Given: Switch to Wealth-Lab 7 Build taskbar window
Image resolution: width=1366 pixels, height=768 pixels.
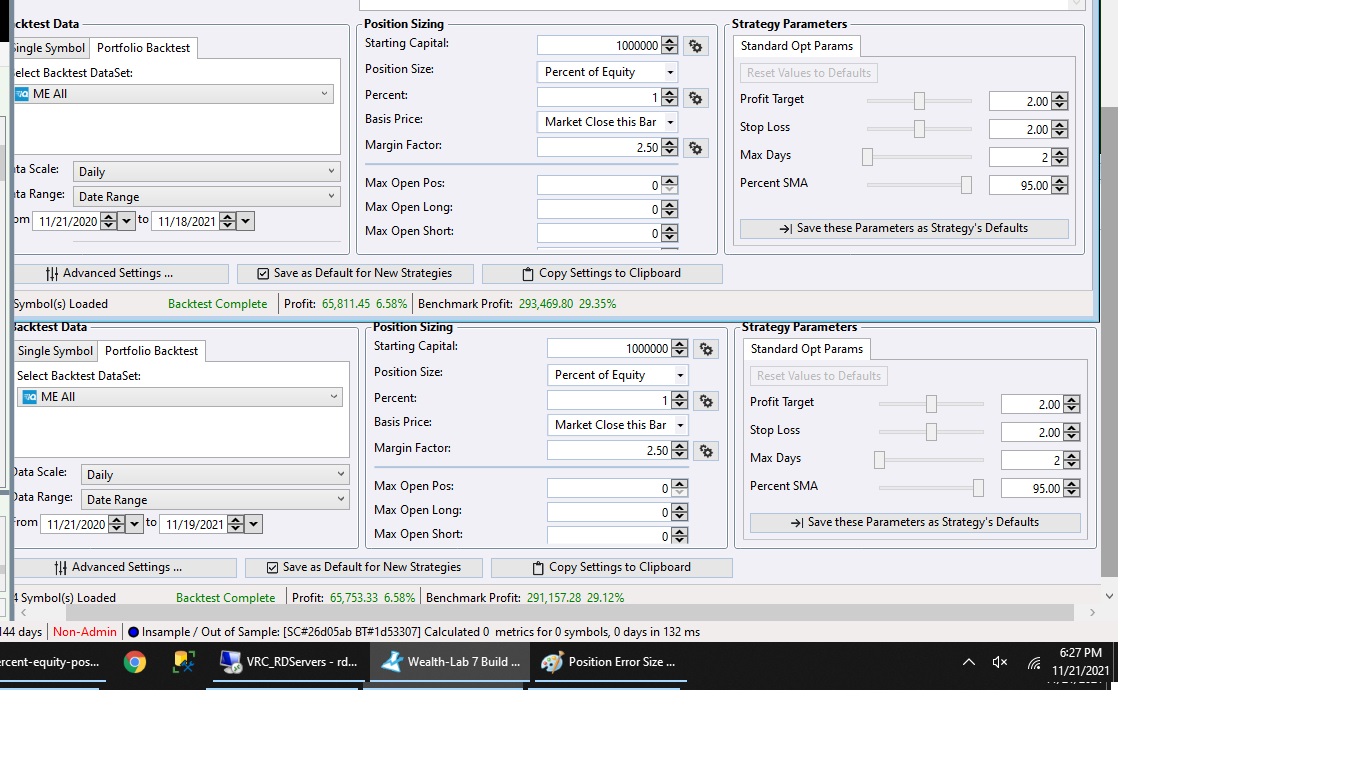Looking at the screenshot, I should tap(450, 662).
